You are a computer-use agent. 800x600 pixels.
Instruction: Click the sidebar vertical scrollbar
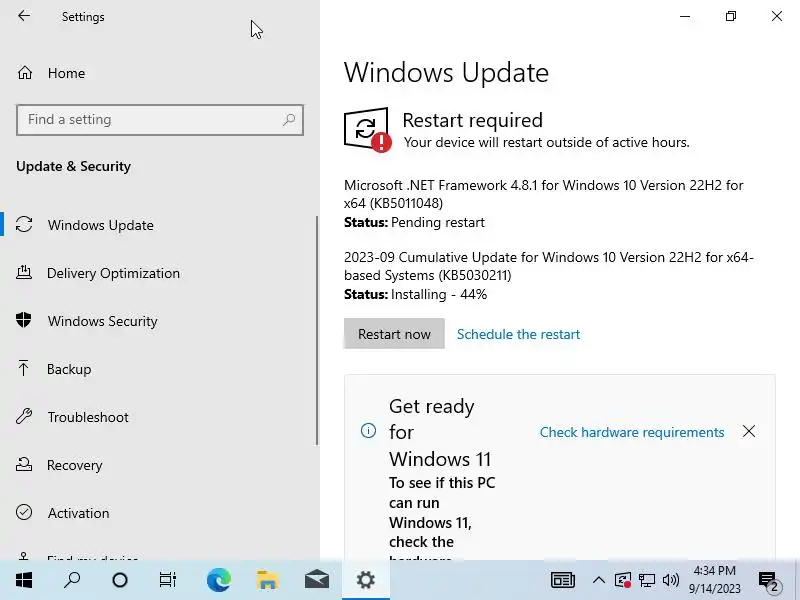[317, 331]
